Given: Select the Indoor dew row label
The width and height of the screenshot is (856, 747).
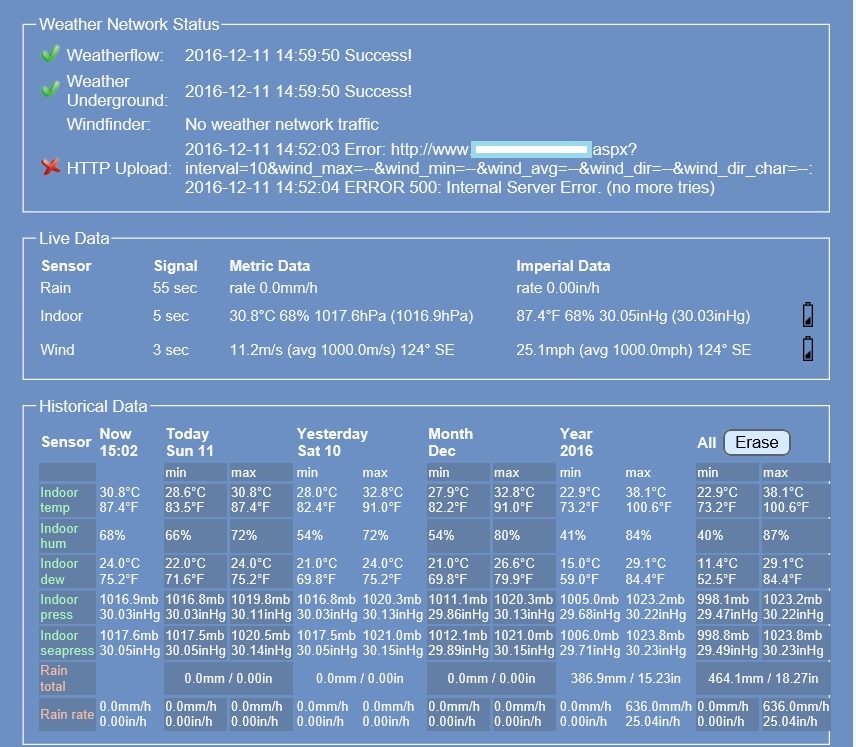Looking at the screenshot, I should [59, 571].
